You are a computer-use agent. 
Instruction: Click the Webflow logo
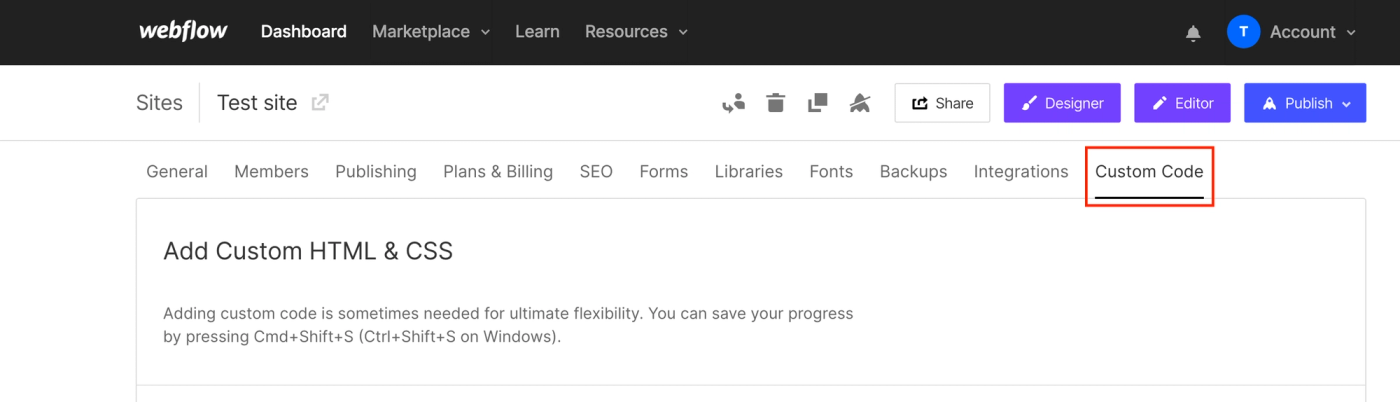(x=183, y=31)
